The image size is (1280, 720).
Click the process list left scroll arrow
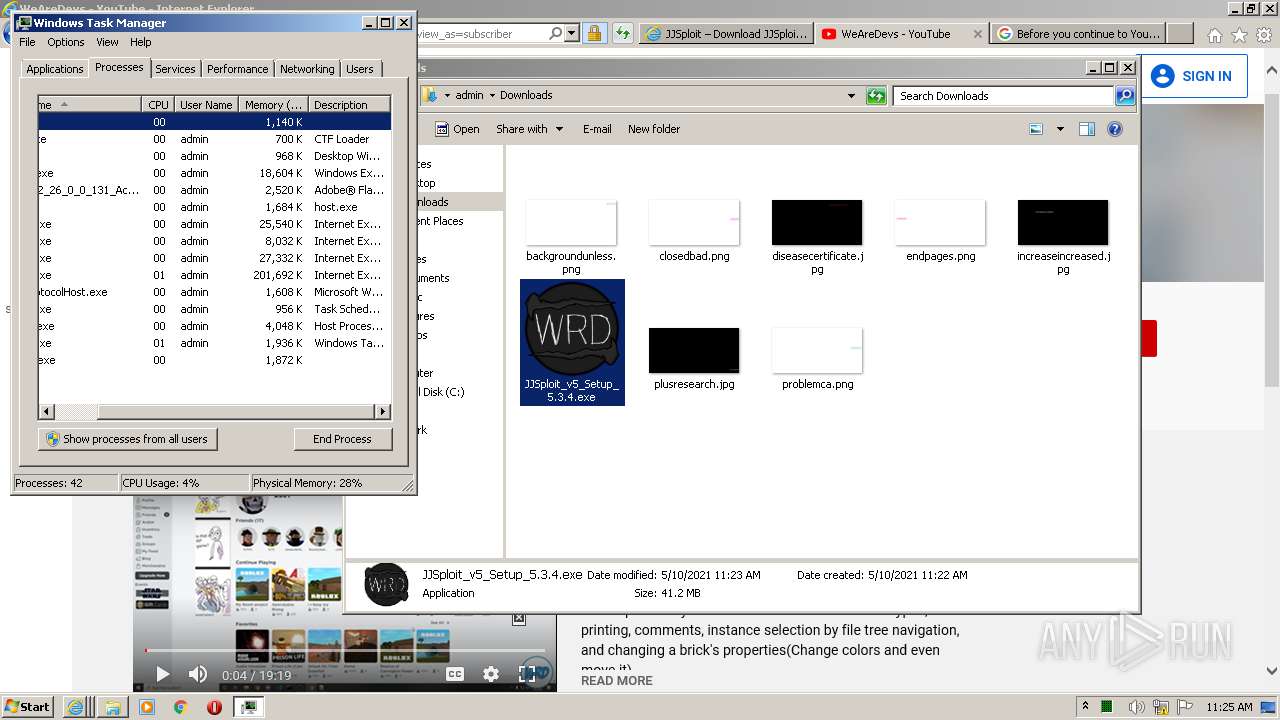click(46, 411)
